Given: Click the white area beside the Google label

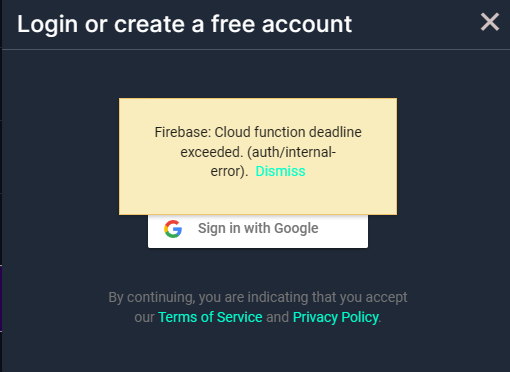Looking at the screenshot, I should pos(343,231).
